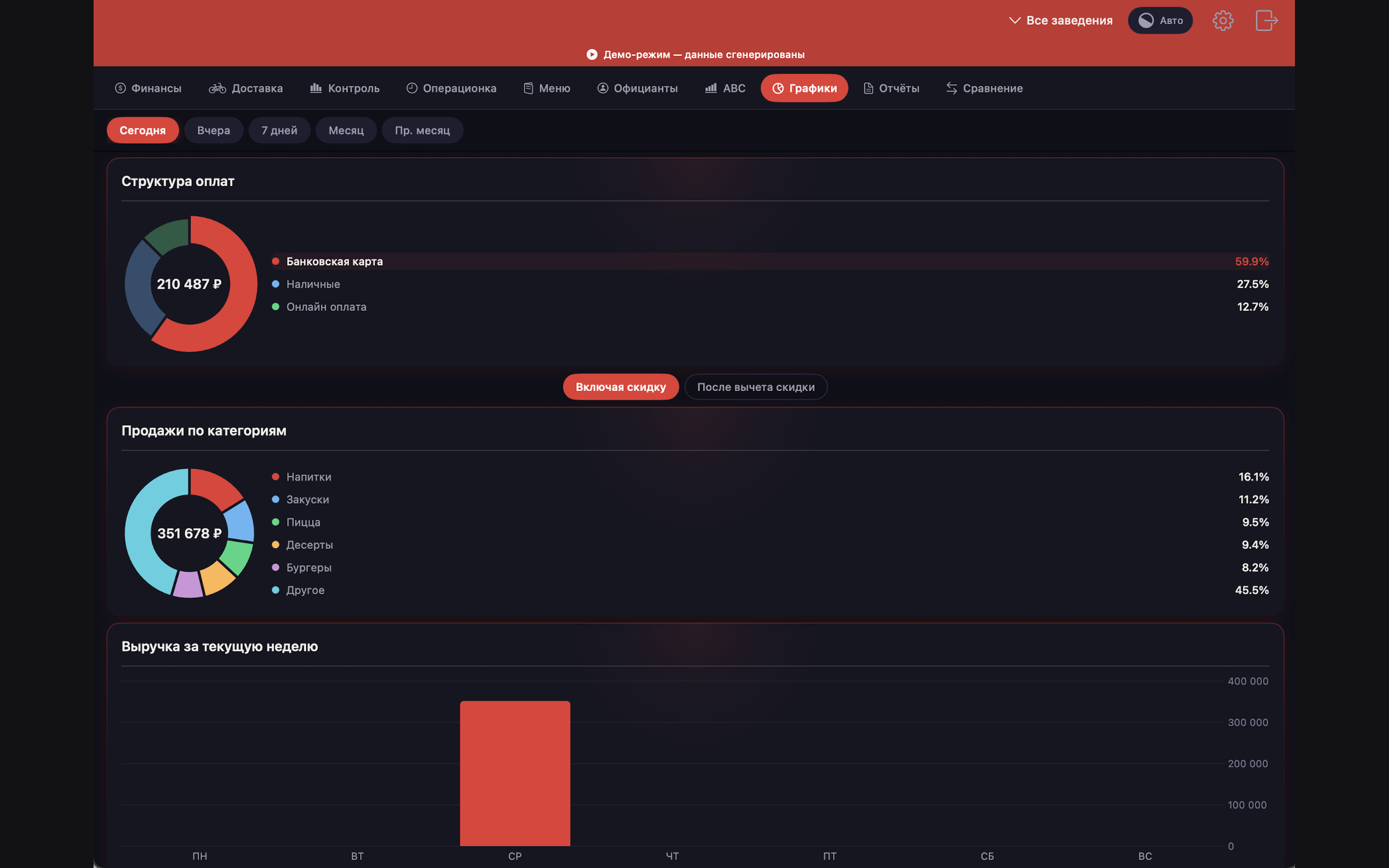
Task: Choose the Месяц period button
Action: click(346, 130)
